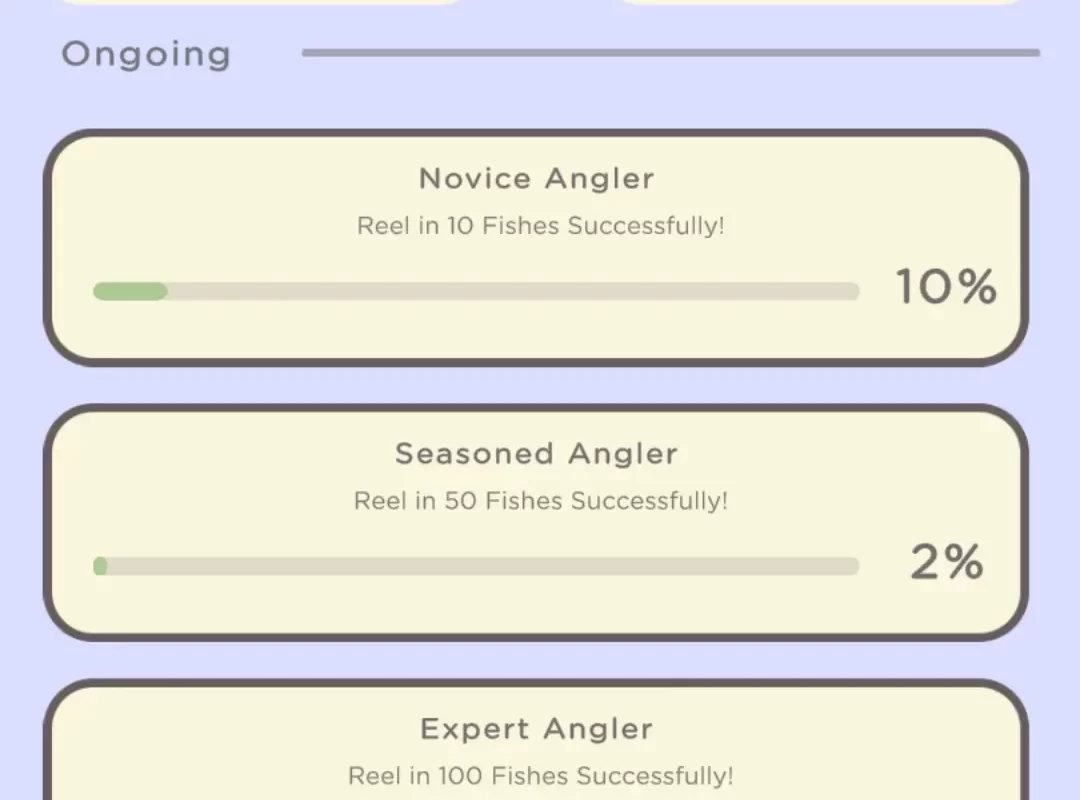Click the partially visible card at top right
This screenshot has width=1080, height=800.
point(820,2)
